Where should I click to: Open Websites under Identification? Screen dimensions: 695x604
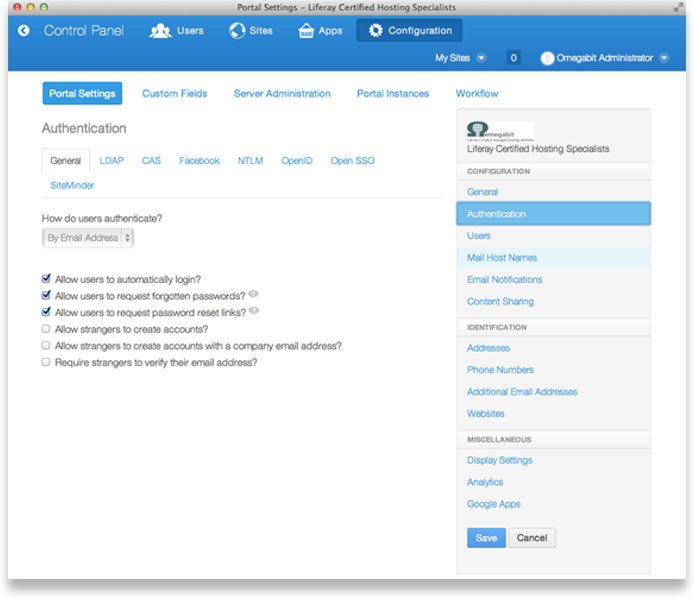(485, 413)
